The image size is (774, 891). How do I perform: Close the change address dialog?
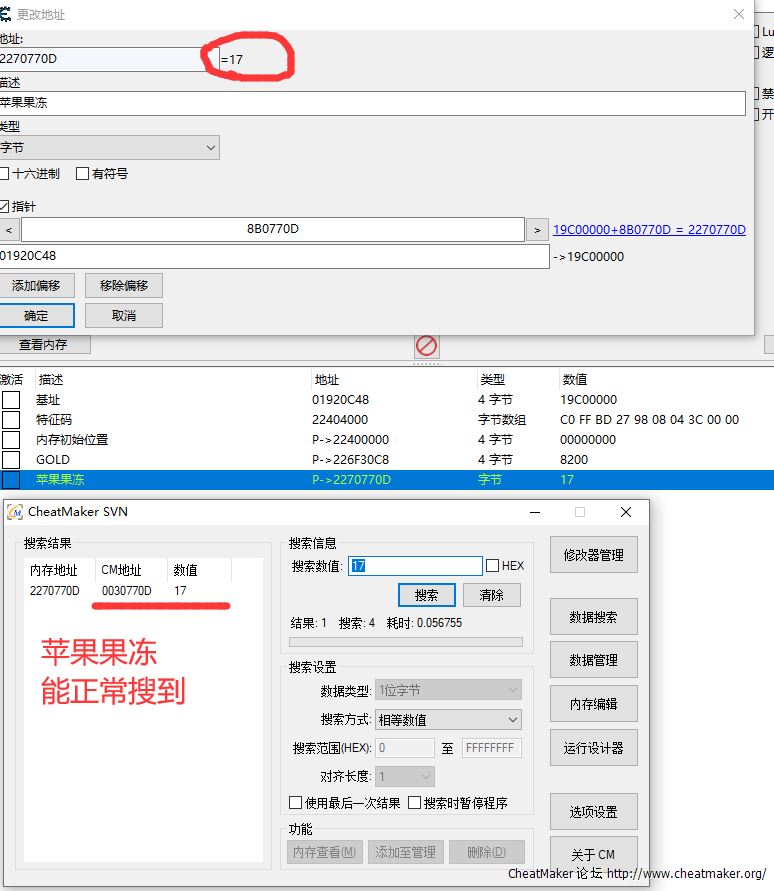pyautogui.click(x=739, y=15)
